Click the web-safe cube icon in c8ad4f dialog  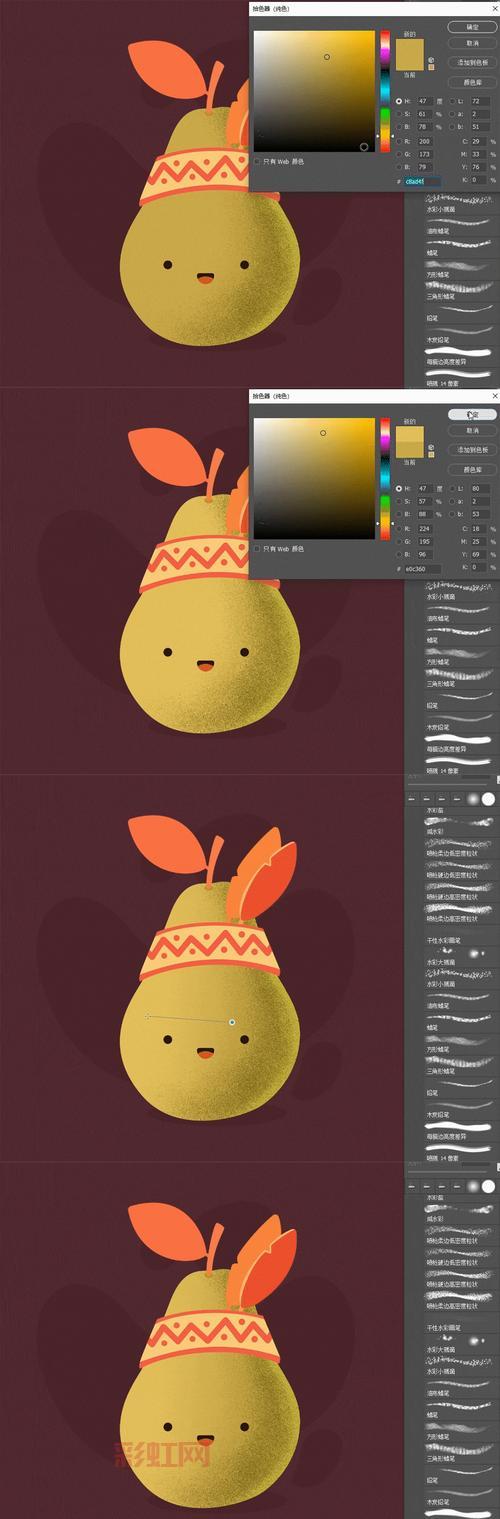point(431,60)
